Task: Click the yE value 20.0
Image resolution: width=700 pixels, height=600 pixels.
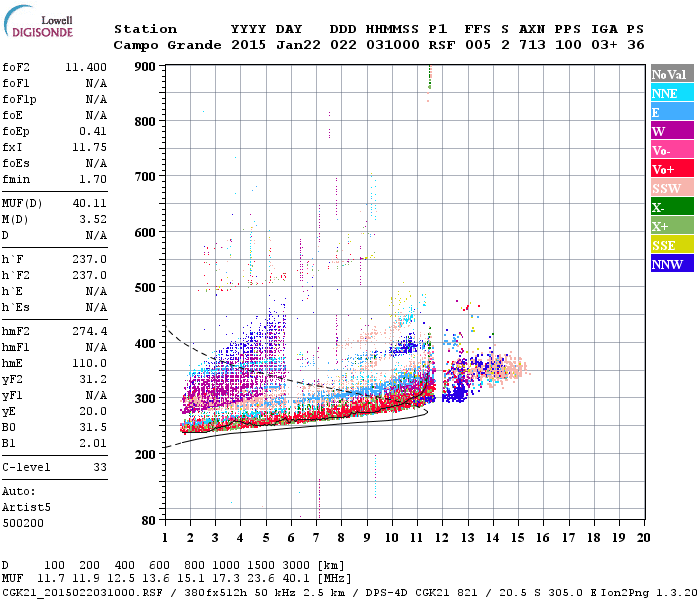Action: (93, 412)
